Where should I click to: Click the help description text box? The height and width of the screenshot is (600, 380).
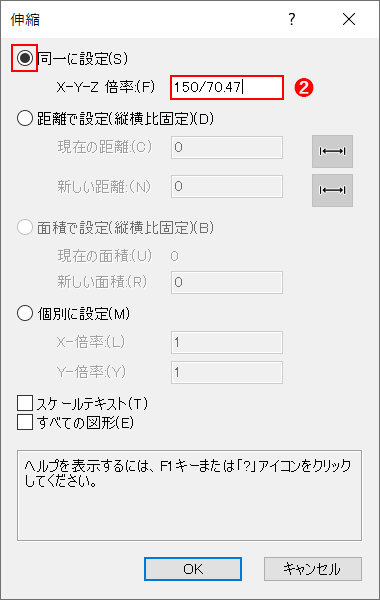click(189, 496)
